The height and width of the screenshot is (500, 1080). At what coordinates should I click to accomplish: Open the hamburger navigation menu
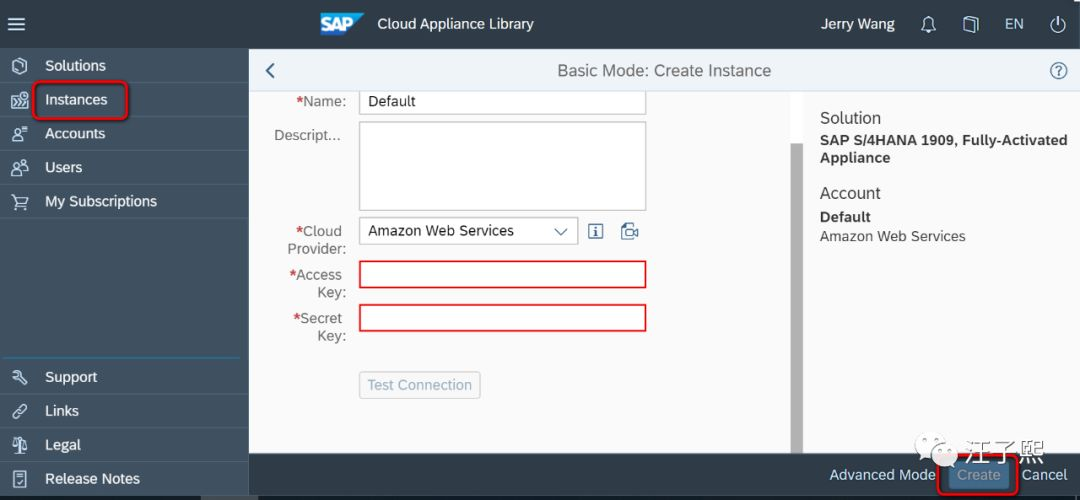[x=17, y=24]
